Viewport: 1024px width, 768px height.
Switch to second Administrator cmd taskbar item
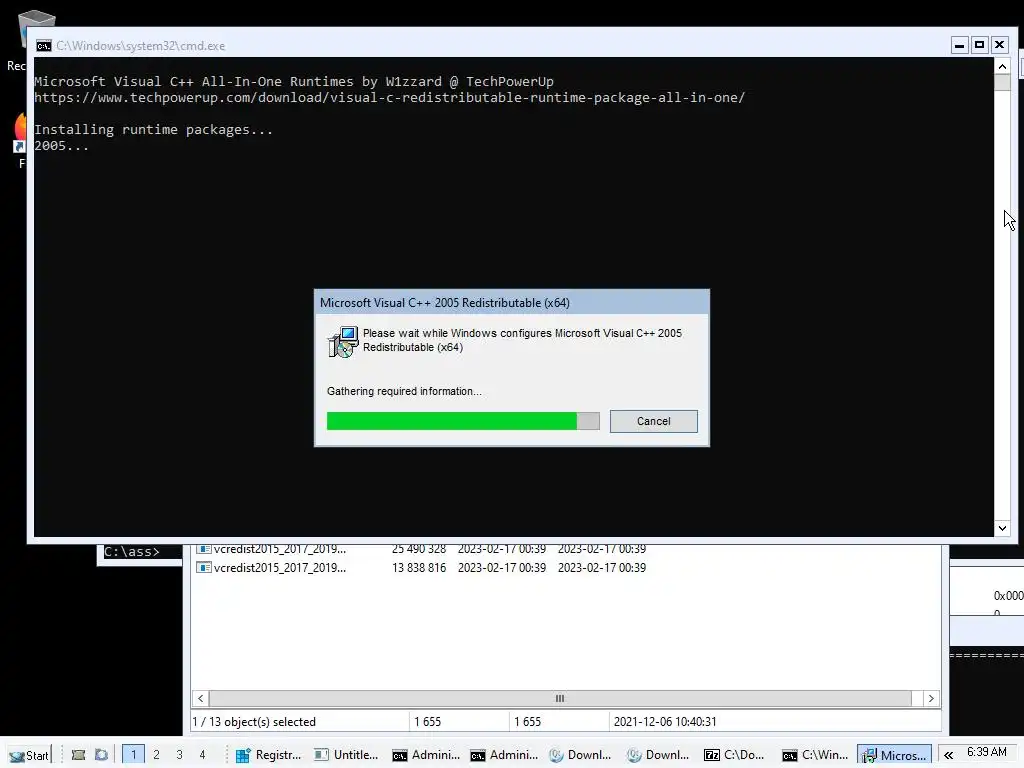(503, 755)
